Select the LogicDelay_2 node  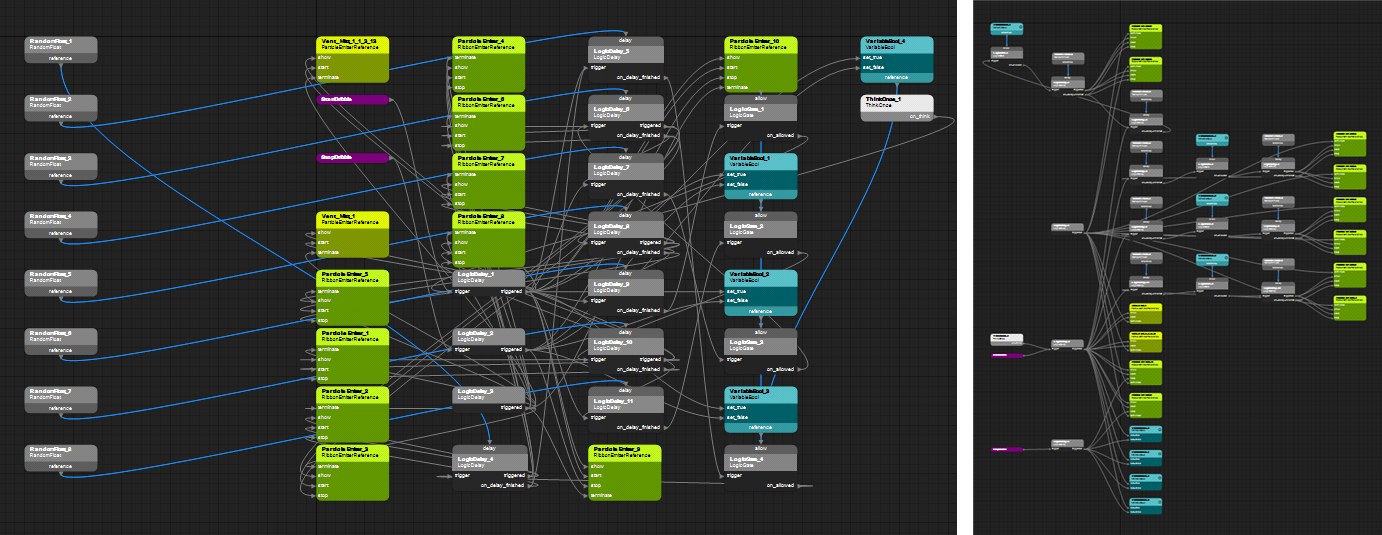pos(488,341)
